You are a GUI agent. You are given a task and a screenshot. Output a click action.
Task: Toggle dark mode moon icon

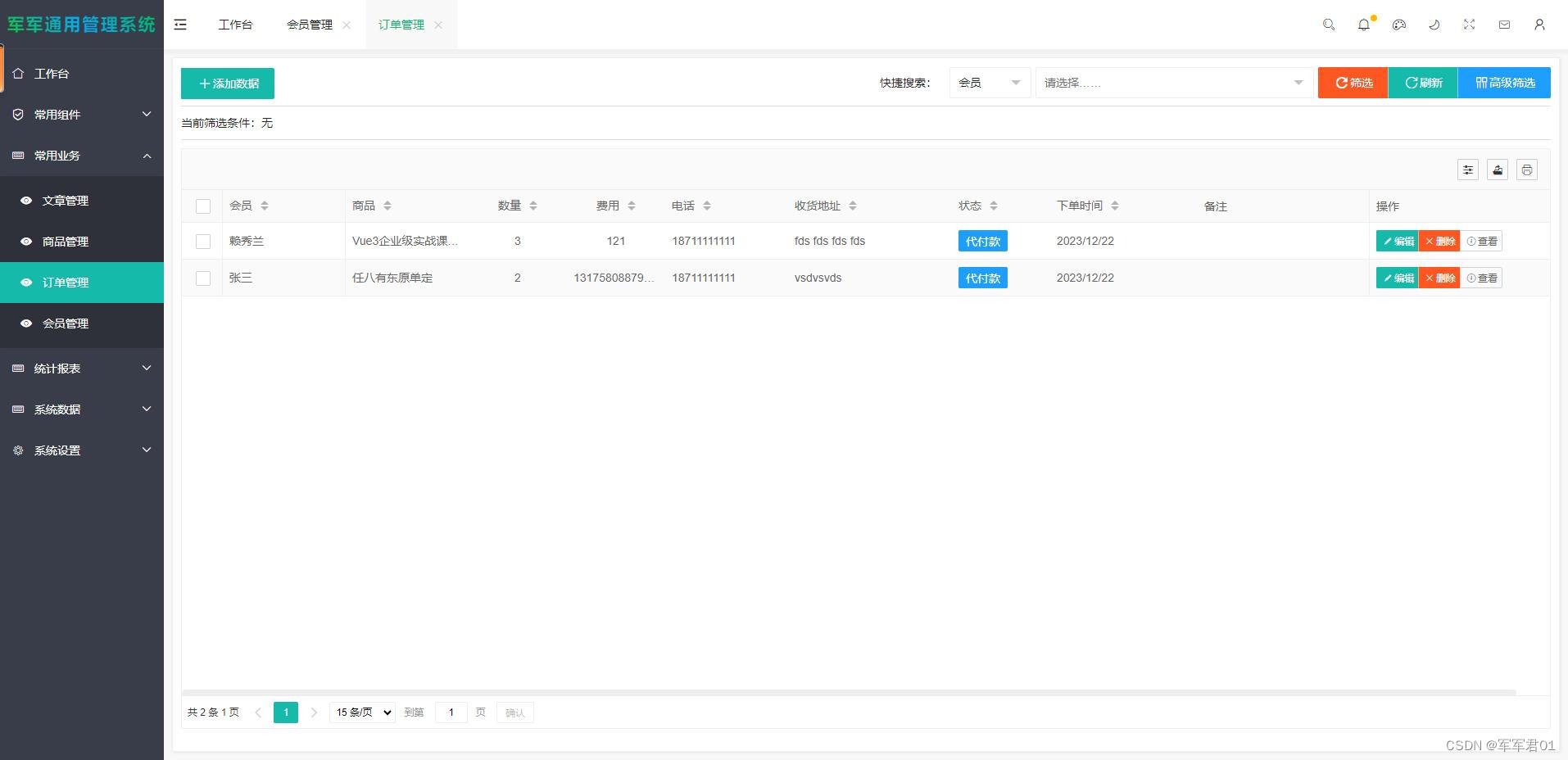click(x=1434, y=25)
